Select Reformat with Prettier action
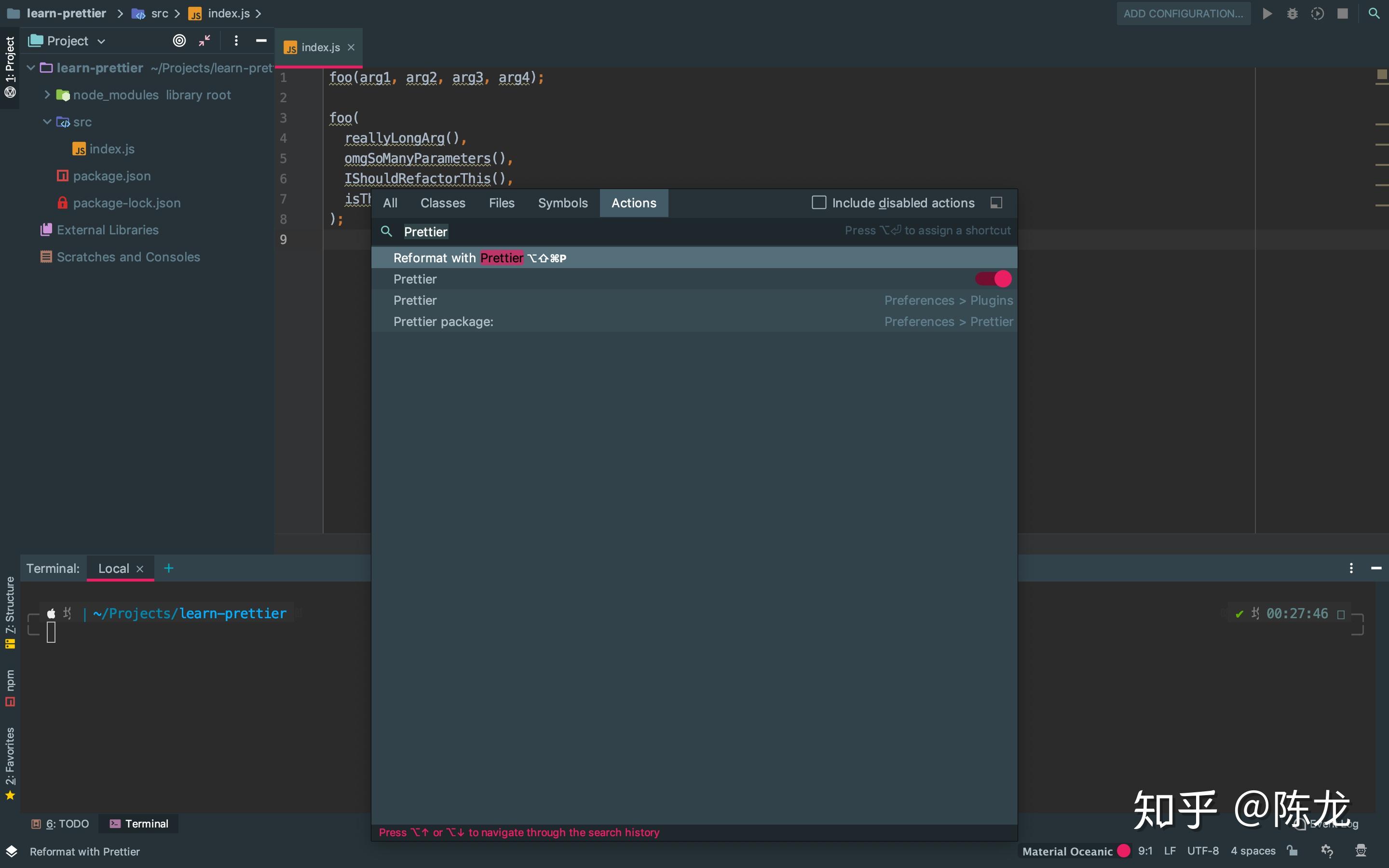1389x868 pixels. pos(480,258)
